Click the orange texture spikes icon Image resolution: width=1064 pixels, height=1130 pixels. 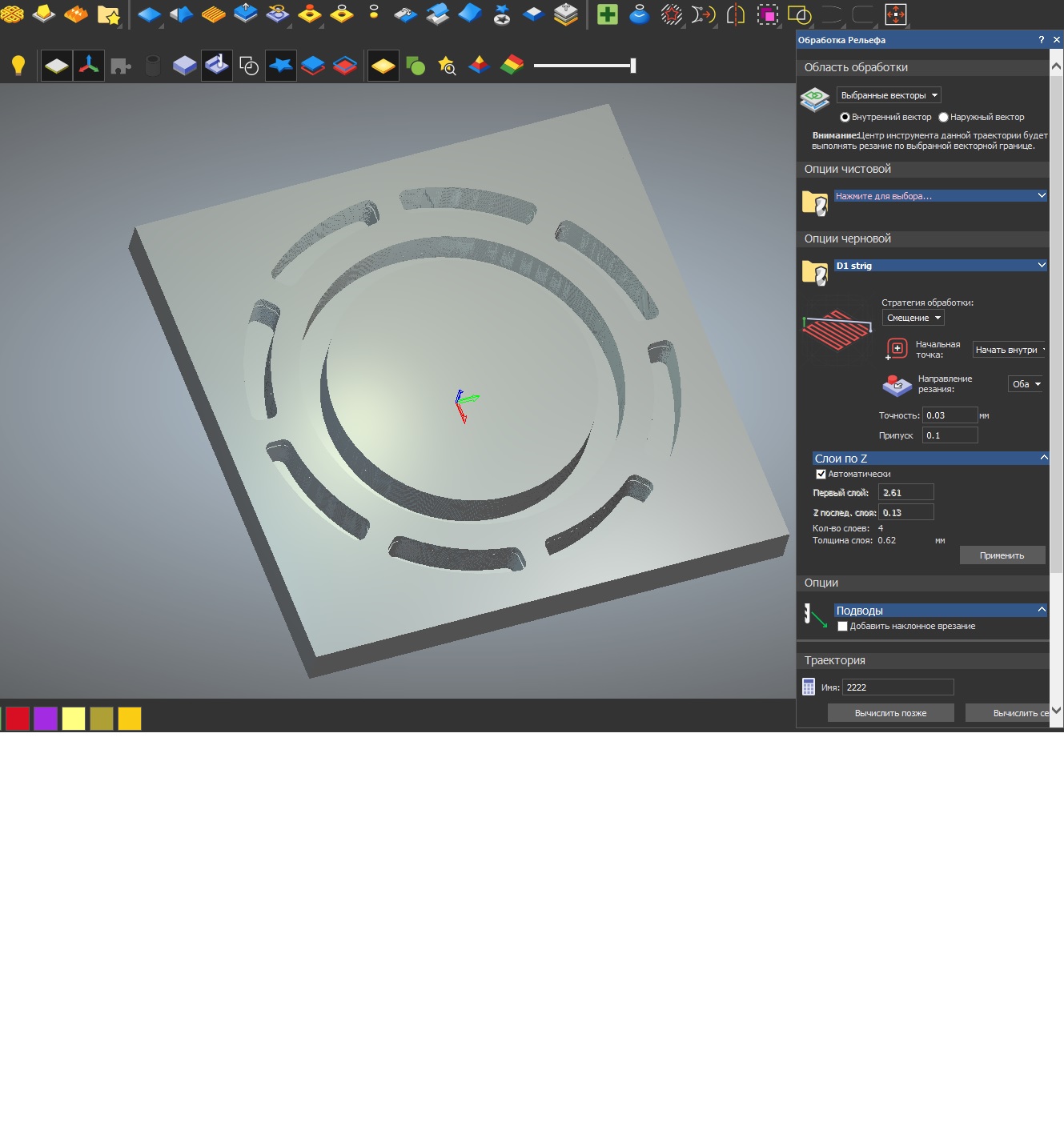coord(76,14)
